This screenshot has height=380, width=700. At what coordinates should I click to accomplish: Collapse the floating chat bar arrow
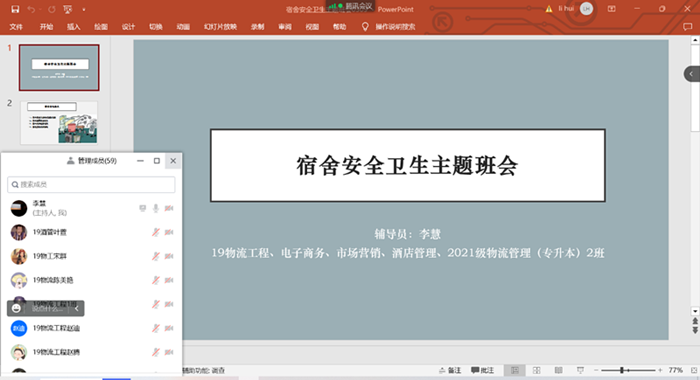(76, 309)
